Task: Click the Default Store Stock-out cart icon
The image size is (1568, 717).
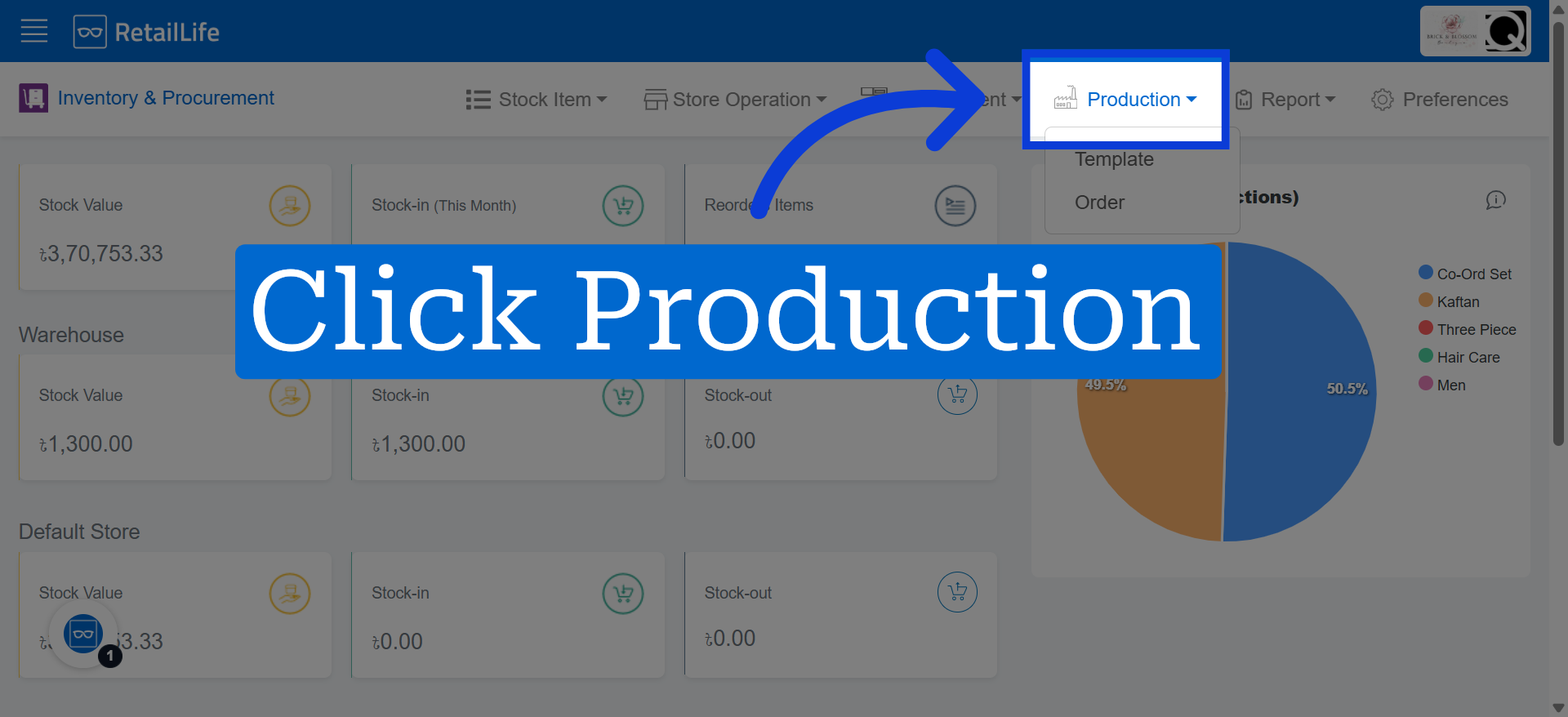Action: pyautogui.click(x=957, y=592)
